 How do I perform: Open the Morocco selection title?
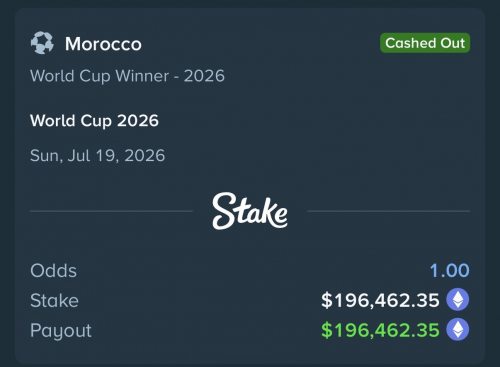pos(103,44)
